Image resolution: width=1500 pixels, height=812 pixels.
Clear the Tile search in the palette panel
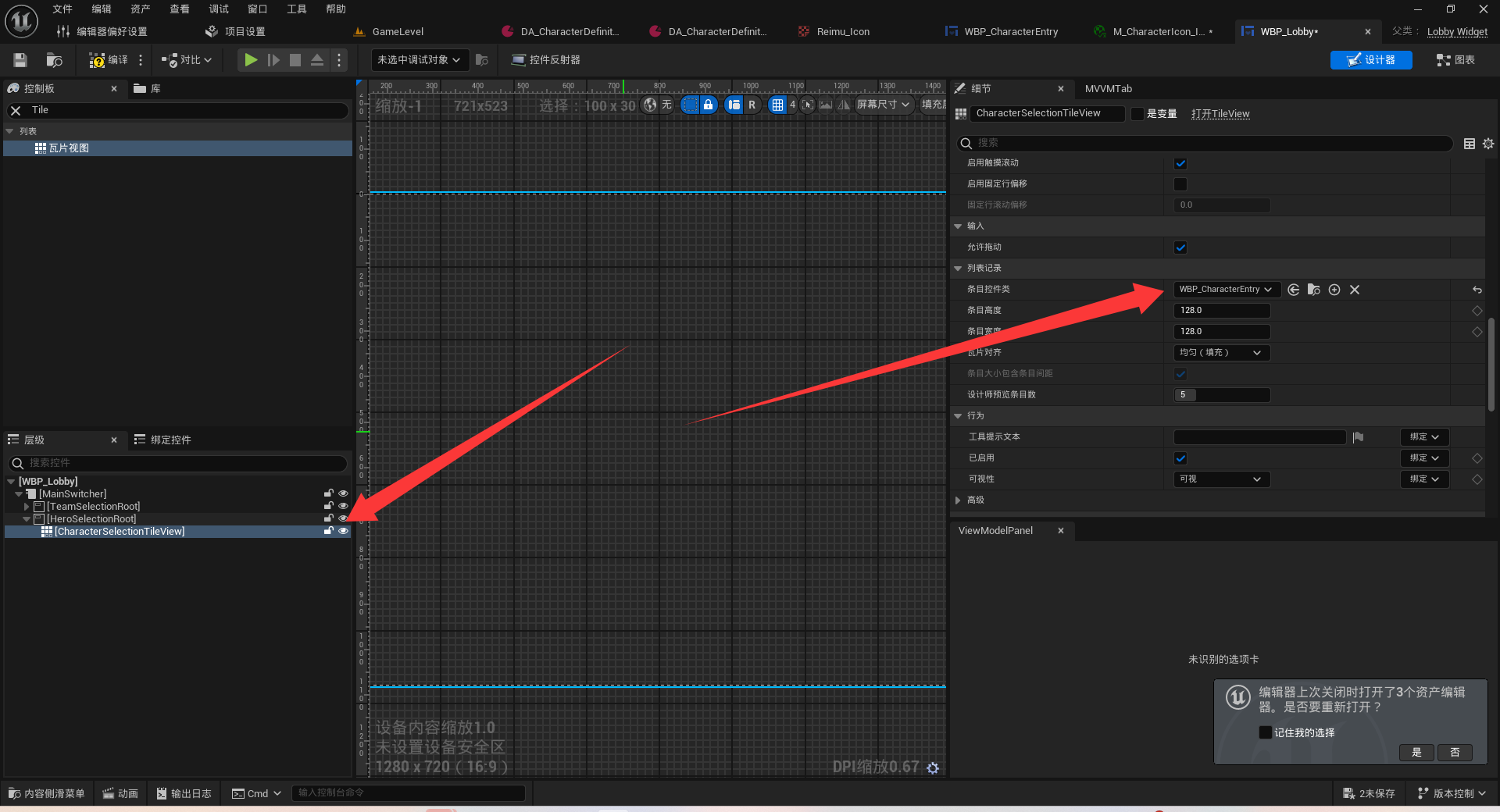16,111
